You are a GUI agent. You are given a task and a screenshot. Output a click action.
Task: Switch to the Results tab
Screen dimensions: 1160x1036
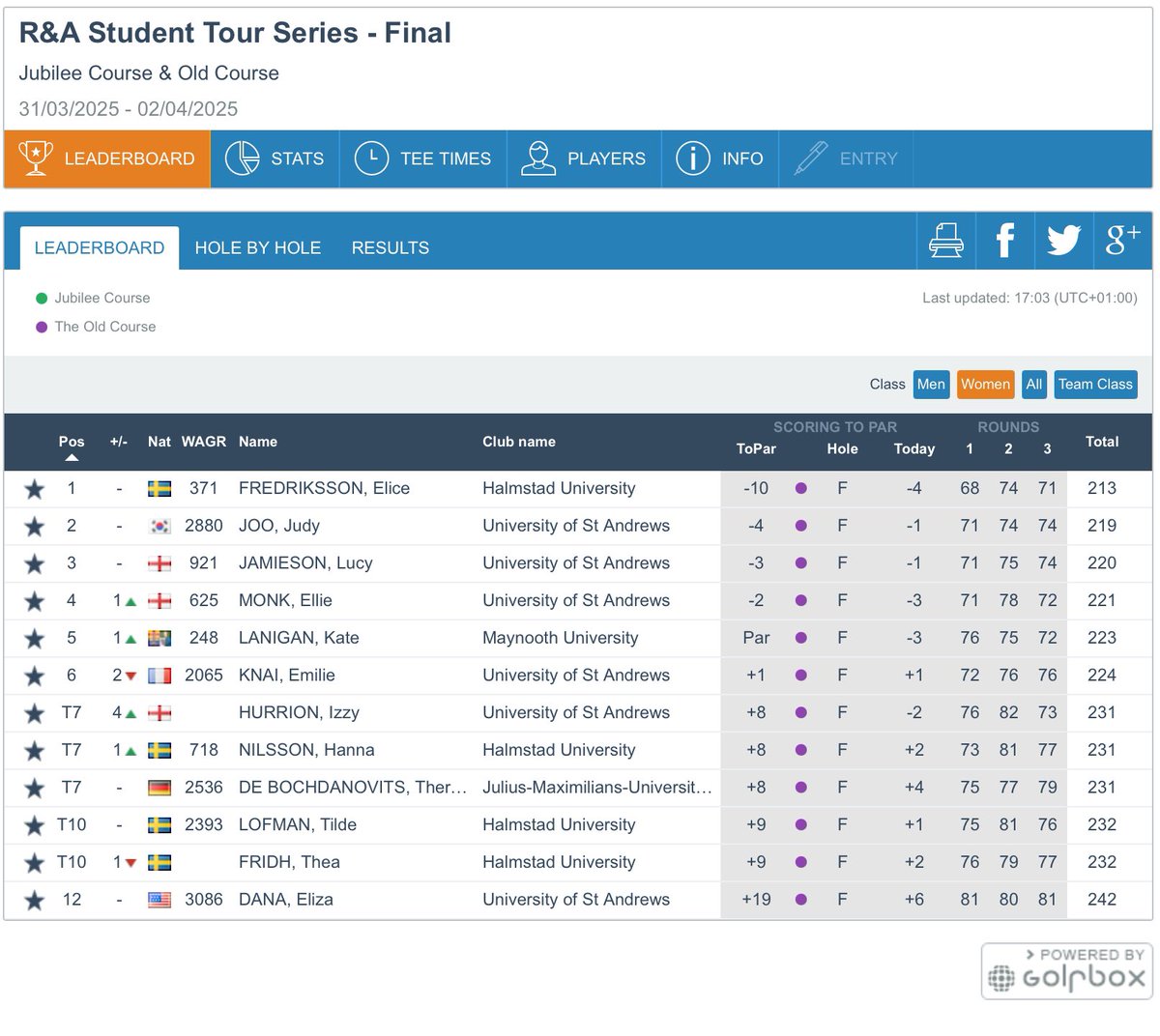(391, 247)
